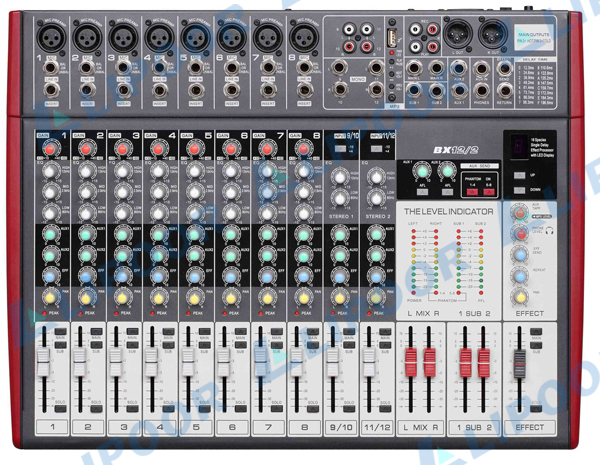Click the channel 7 LOW EQ knob

[x=267, y=212]
